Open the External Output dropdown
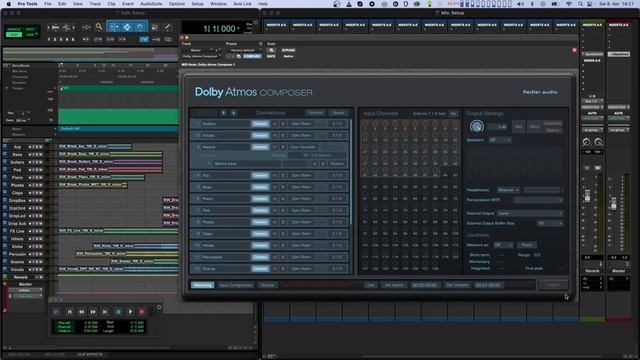The width and height of the screenshot is (640, 360). 530,213
